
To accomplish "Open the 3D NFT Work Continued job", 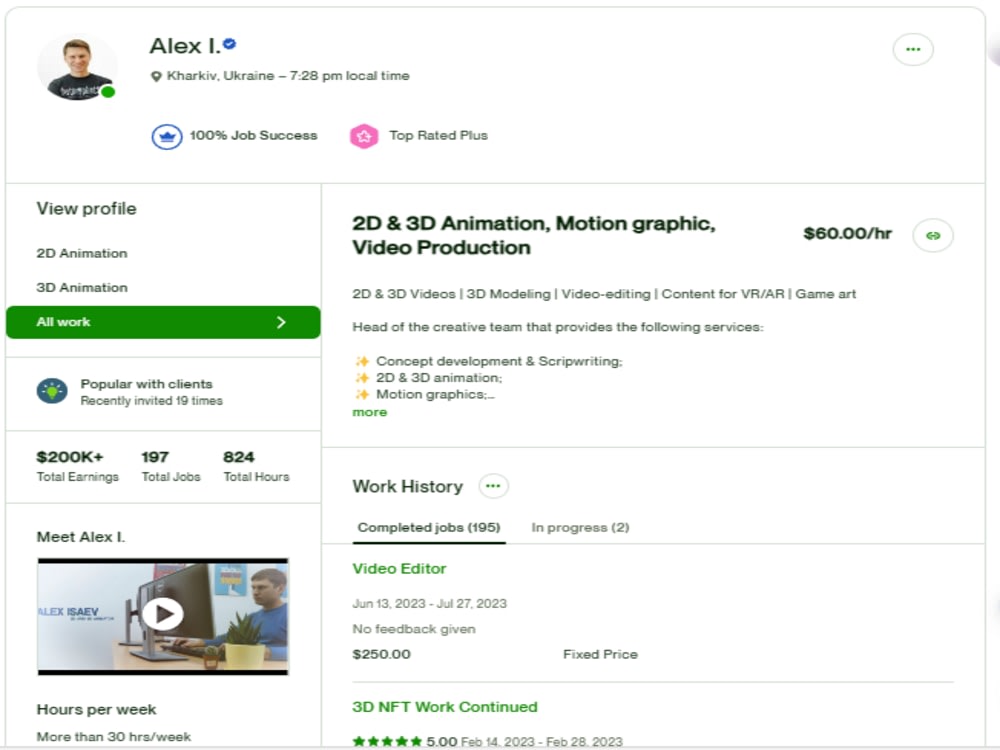I will pyautogui.click(x=444, y=707).
